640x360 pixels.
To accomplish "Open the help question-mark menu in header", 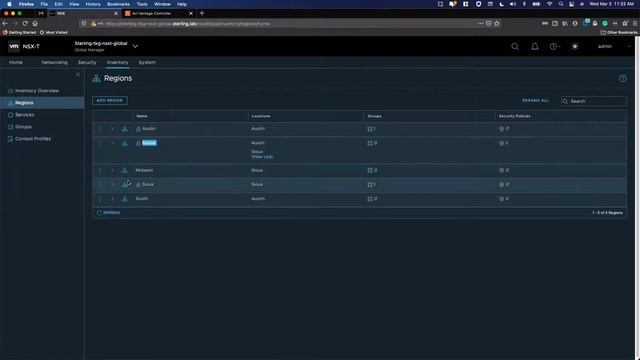I will click(x=554, y=47).
